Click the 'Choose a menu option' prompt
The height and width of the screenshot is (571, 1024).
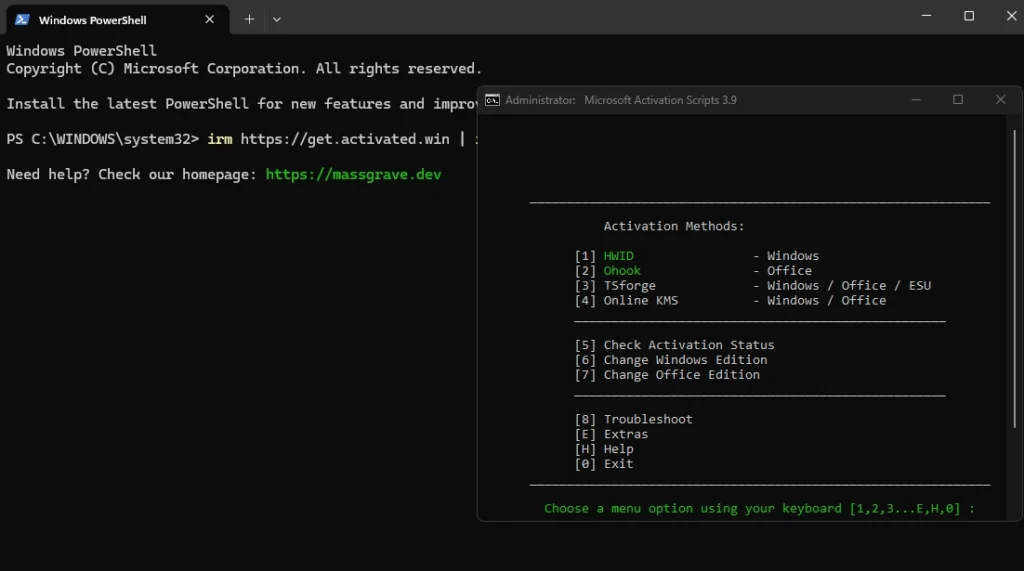point(760,509)
